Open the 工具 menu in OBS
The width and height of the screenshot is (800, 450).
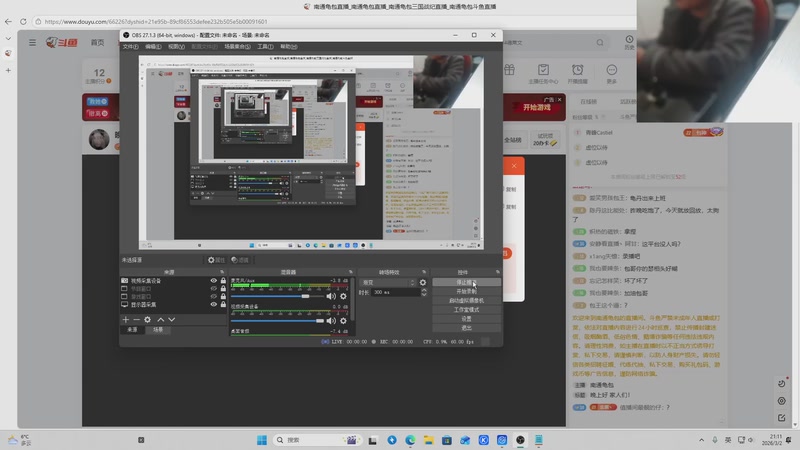(x=265, y=46)
